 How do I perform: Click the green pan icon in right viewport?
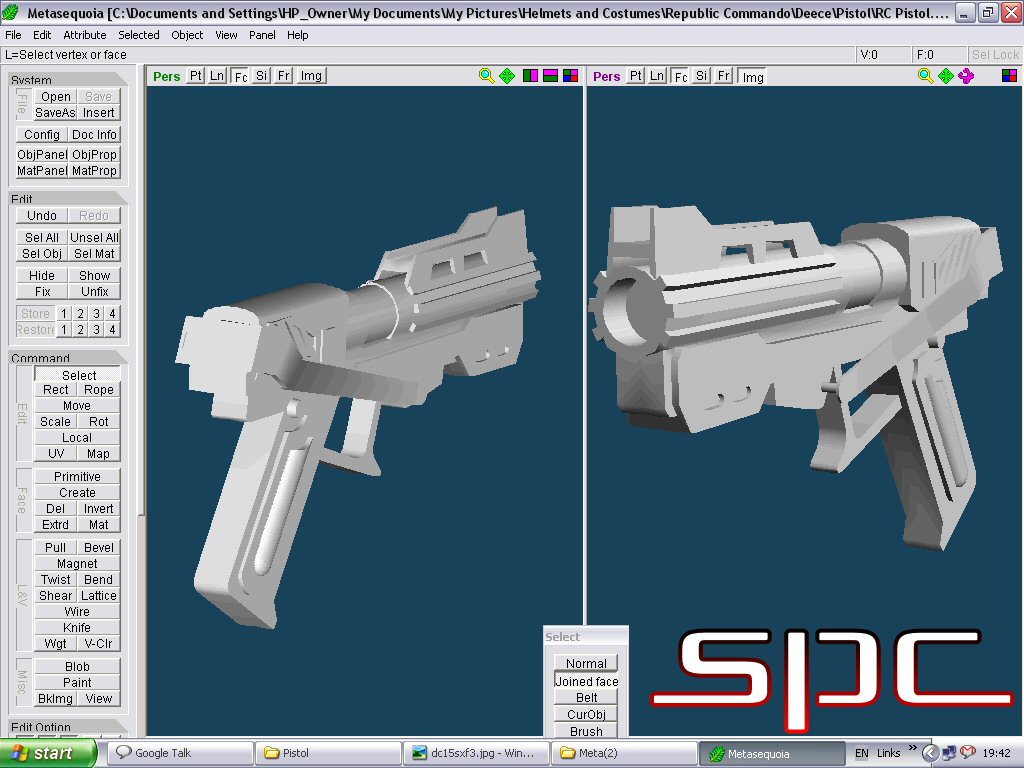pyautogui.click(x=946, y=76)
